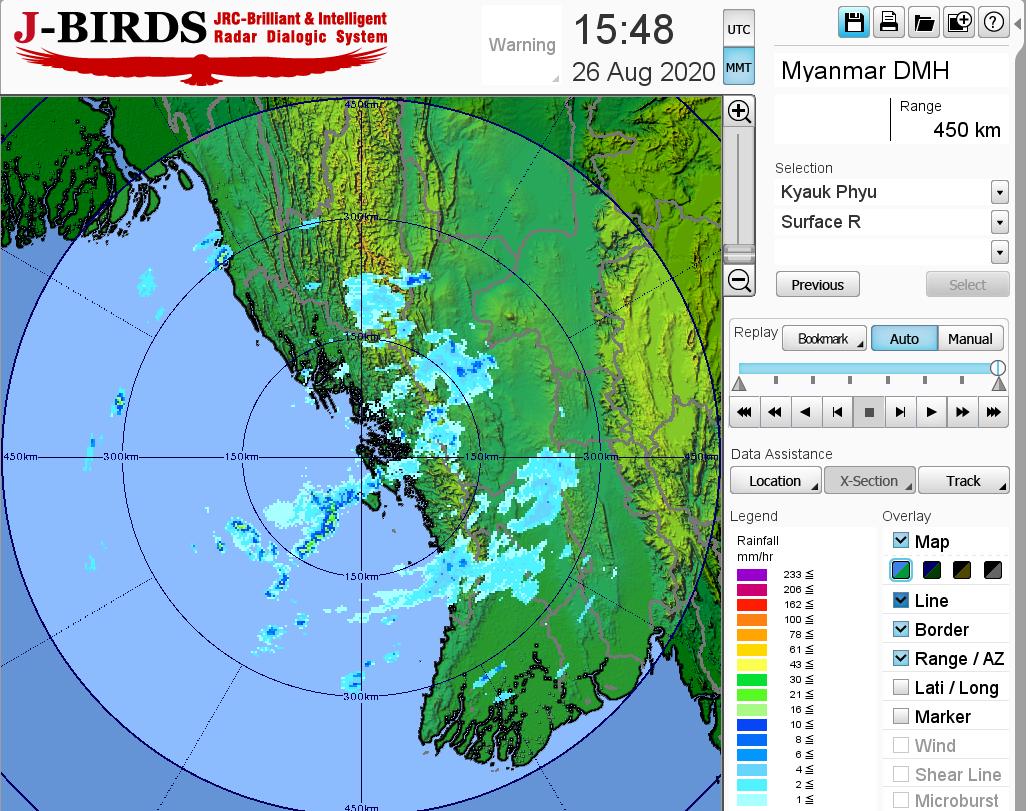
Task: Zoom in on the radar map
Action: [739, 111]
